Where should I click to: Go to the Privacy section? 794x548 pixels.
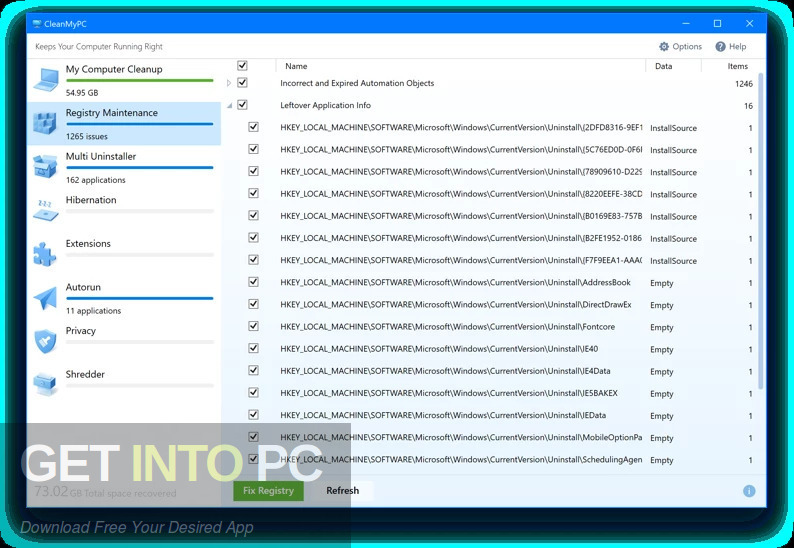point(124,341)
